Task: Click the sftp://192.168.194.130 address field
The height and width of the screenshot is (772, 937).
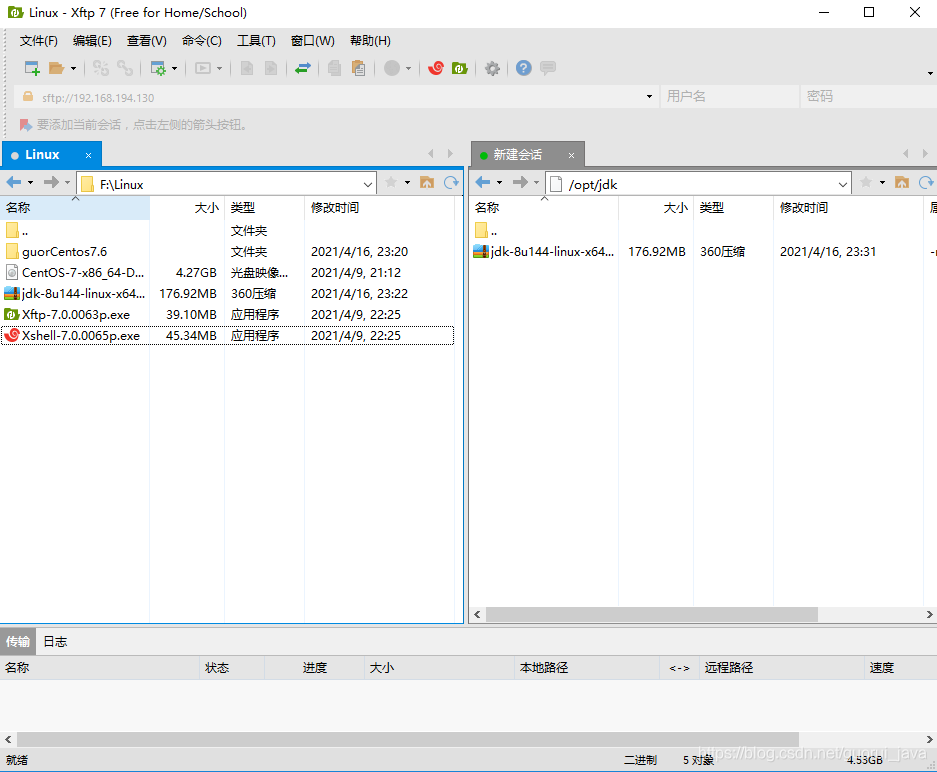Action: click(335, 97)
